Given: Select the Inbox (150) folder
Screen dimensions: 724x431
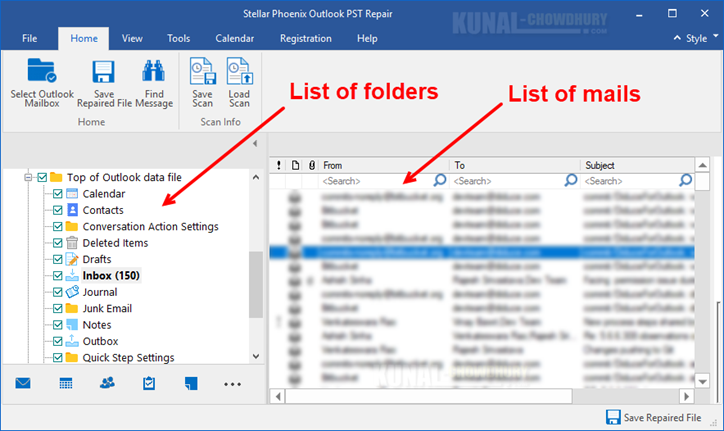Looking at the screenshot, I should coord(111,276).
